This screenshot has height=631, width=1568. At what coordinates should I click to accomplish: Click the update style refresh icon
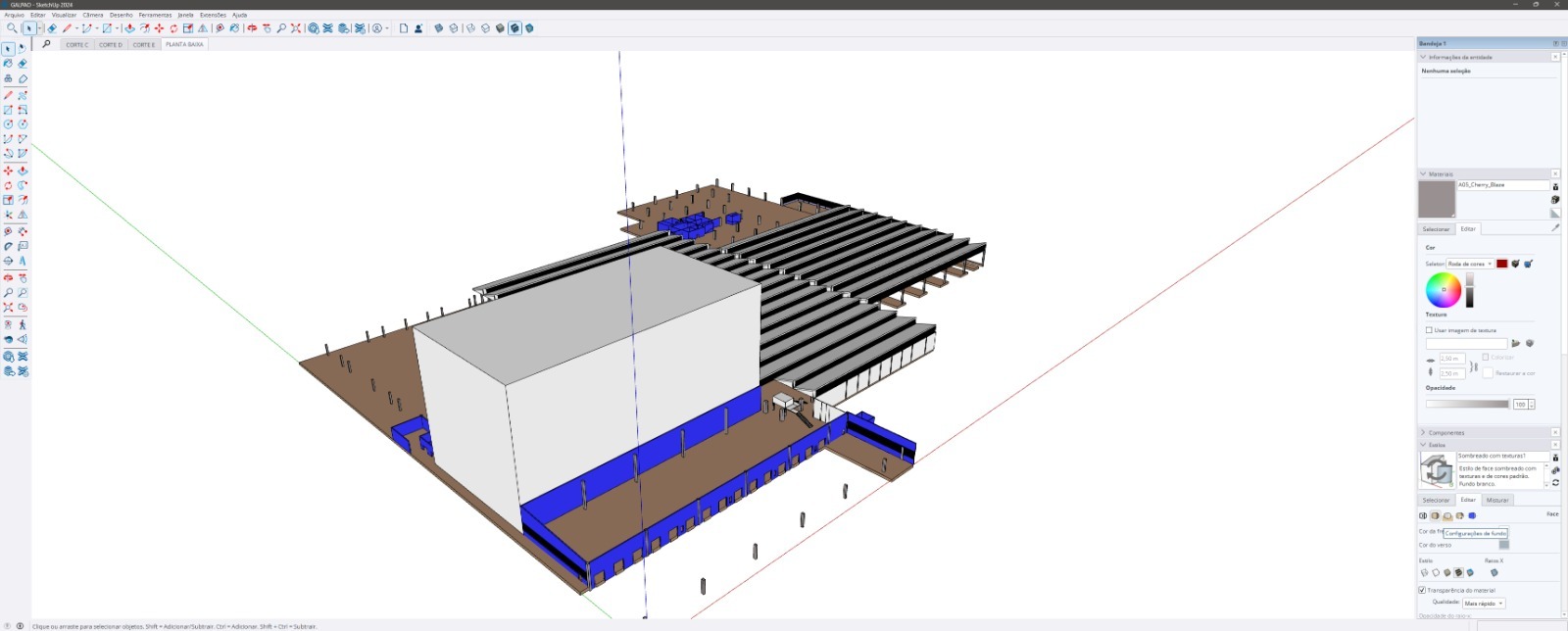1555,482
